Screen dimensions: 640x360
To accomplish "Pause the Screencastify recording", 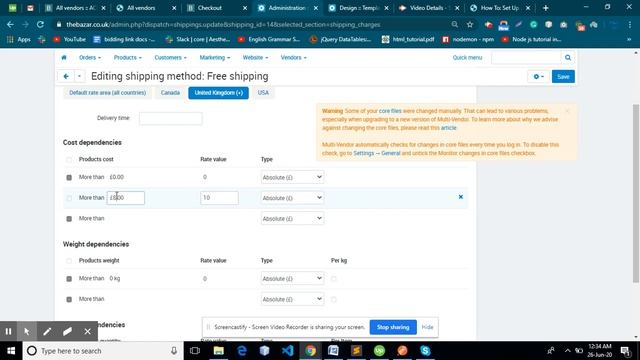I will point(8,331).
